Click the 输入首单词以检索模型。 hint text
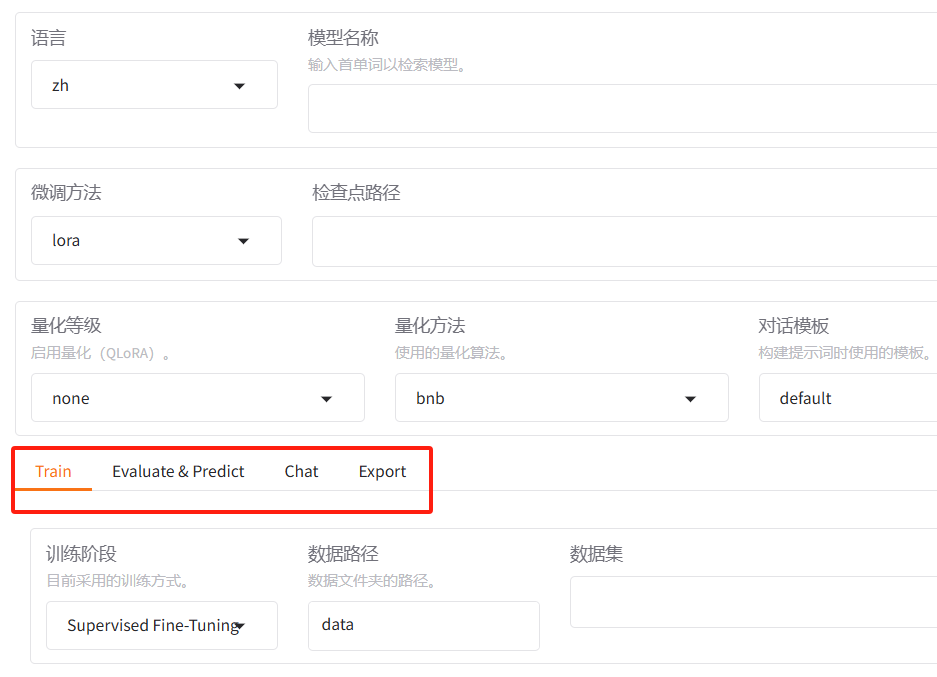The height and width of the screenshot is (677, 937). click(x=387, y=65)
